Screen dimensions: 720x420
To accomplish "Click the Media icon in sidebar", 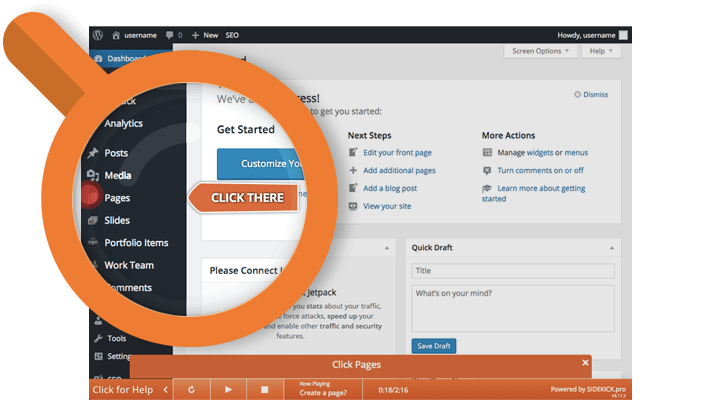I will pyautogui.click(x=92, y=176).
